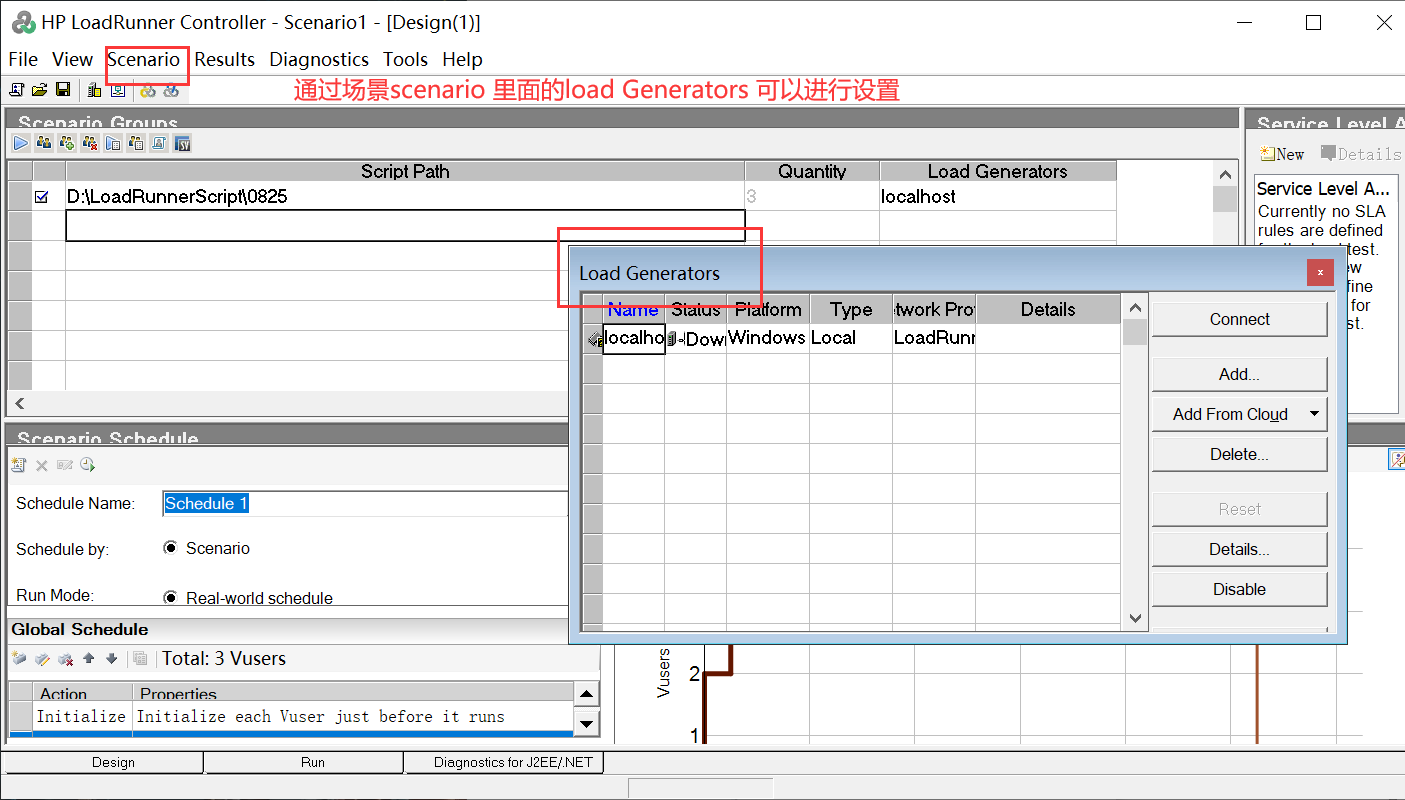1405x800 pixels.
Task: Click the Delete... button in Load Generators
Action: pyautogui.click(x=1239, y=454)
